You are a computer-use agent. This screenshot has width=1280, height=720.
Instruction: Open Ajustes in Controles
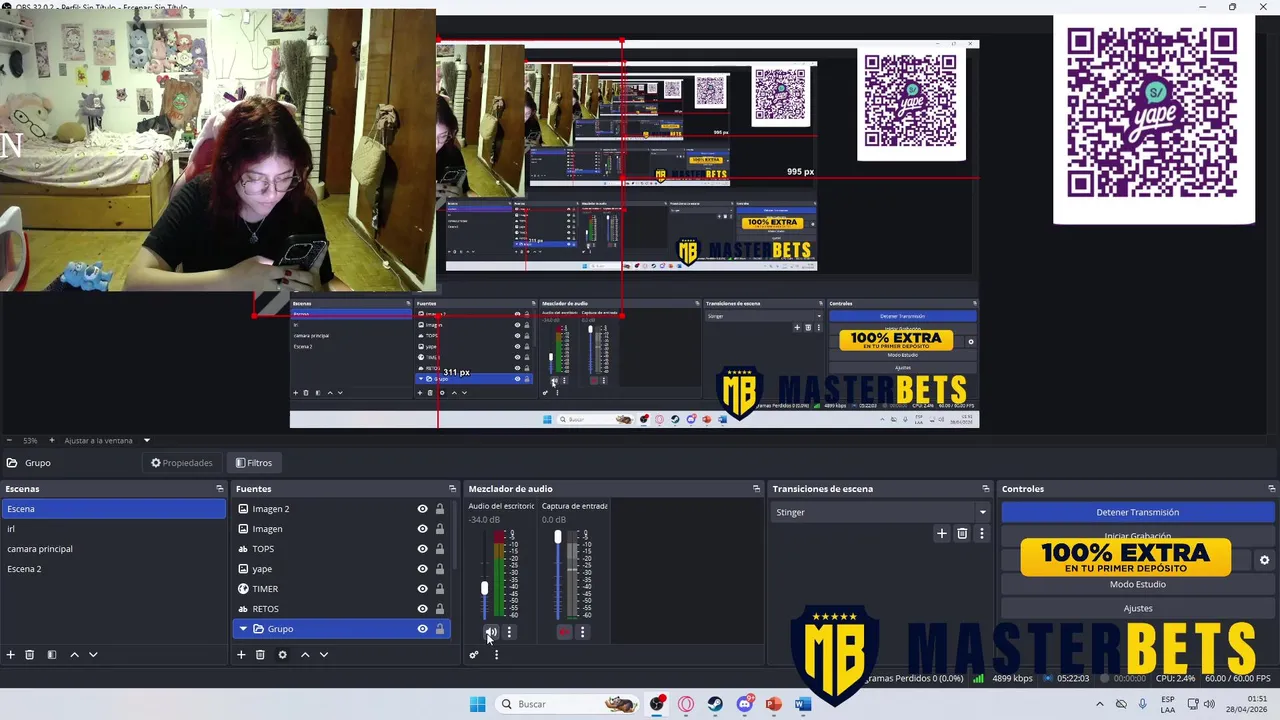pyautogui.click(x=1137, y=608)
